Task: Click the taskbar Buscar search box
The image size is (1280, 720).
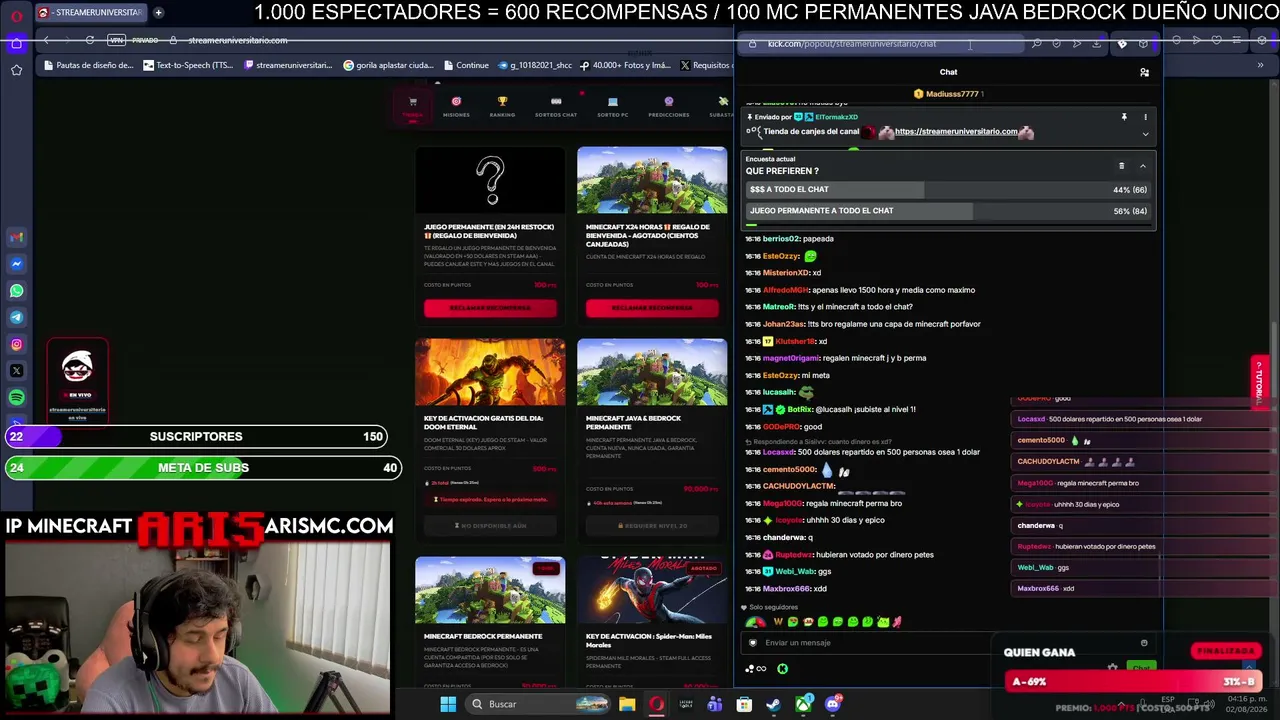Action: pos(539,704)
